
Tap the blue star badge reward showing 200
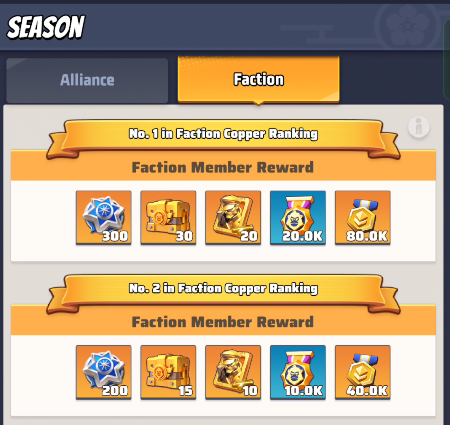pos(104,372)
